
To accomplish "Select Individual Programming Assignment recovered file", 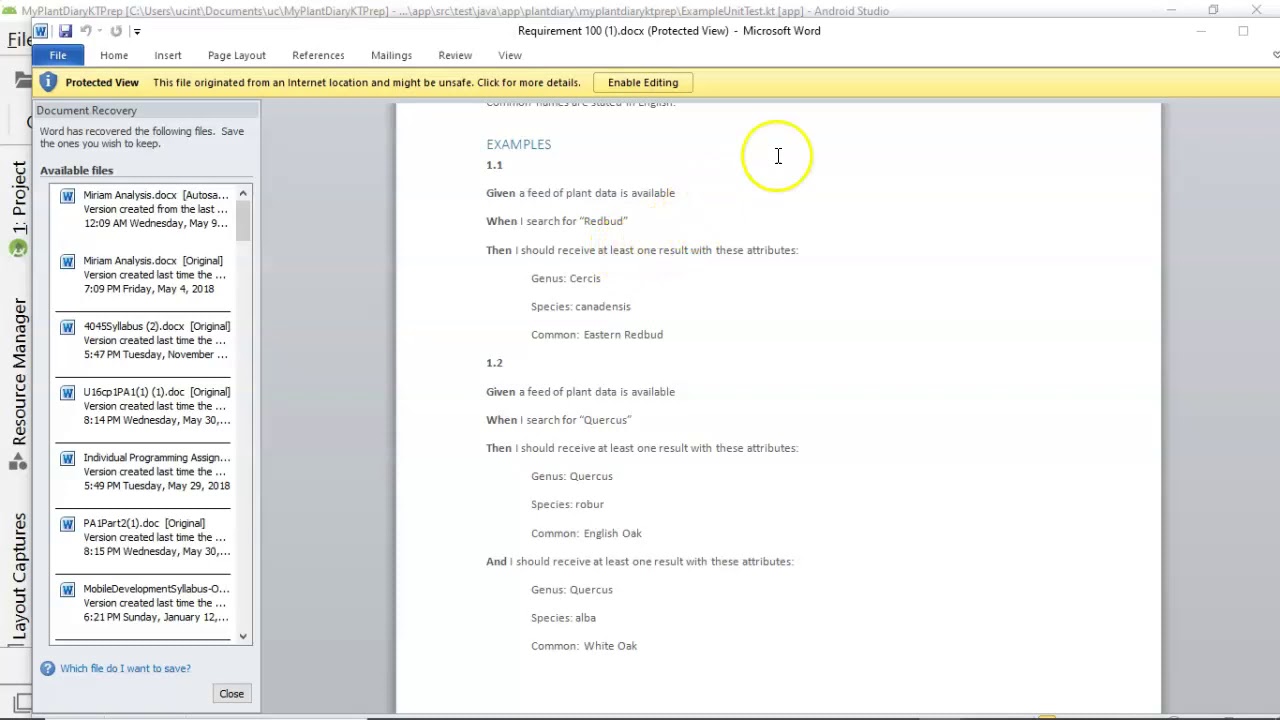I will [145, 472].
